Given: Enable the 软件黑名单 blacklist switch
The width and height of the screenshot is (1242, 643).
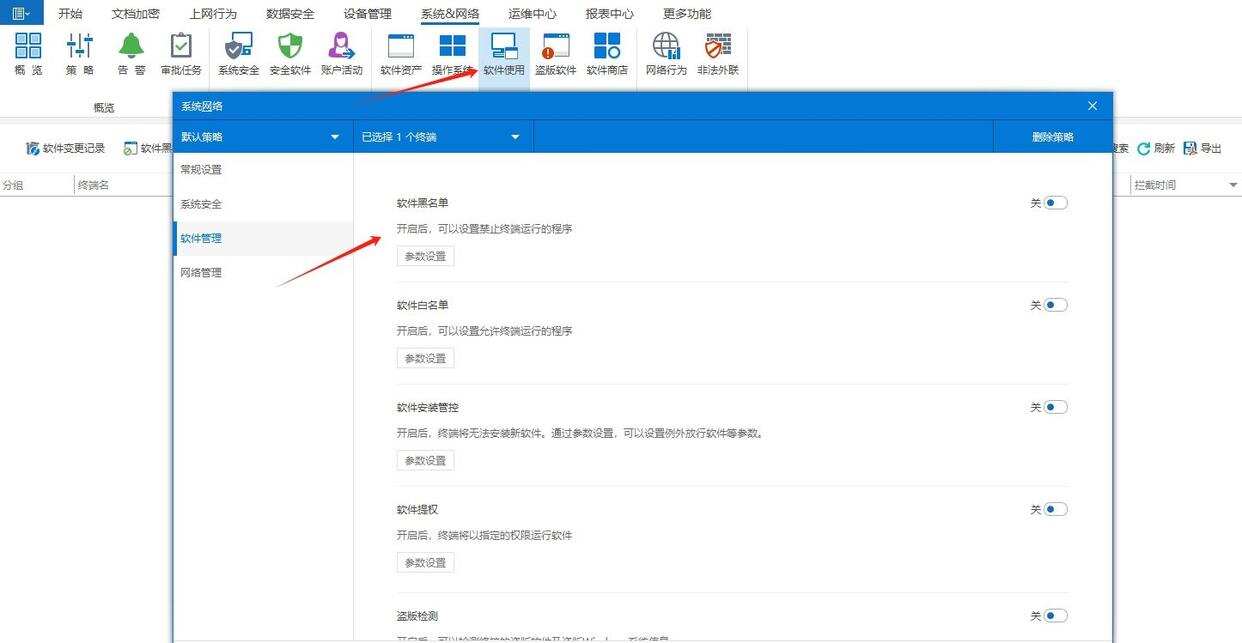Looking at the screenshot, I should coord(1051,202).
